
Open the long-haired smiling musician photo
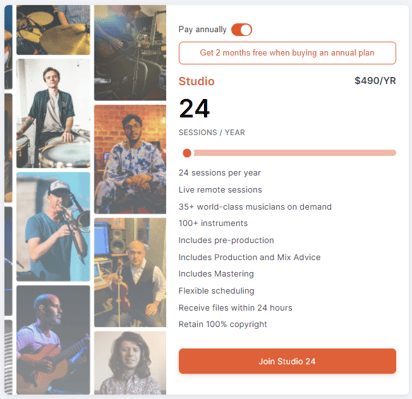coord(130,363)
